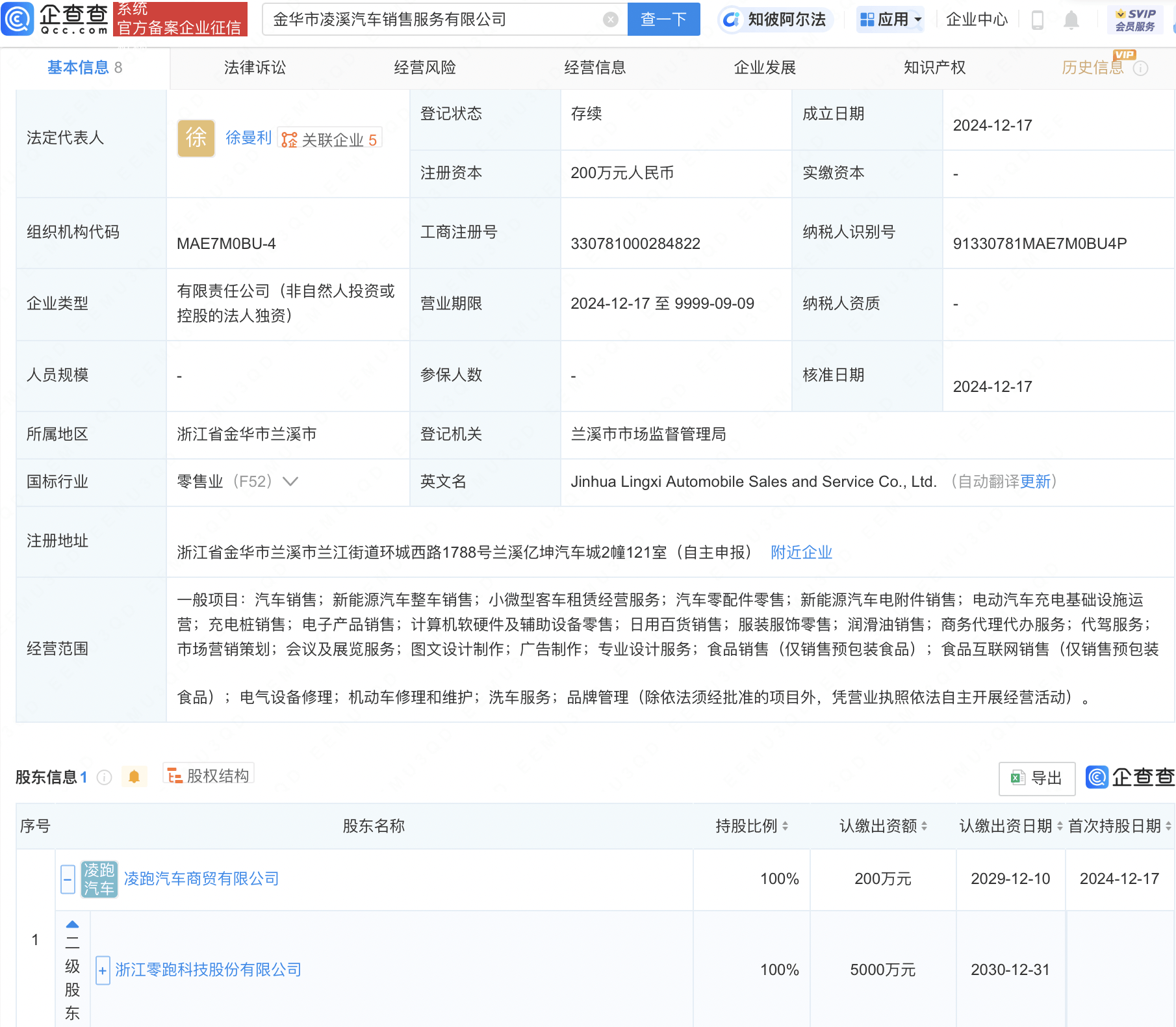The width and height of the screenshot is (1176, 1027).
Task: Click the 查一下 search button
Action: (664, 19)
